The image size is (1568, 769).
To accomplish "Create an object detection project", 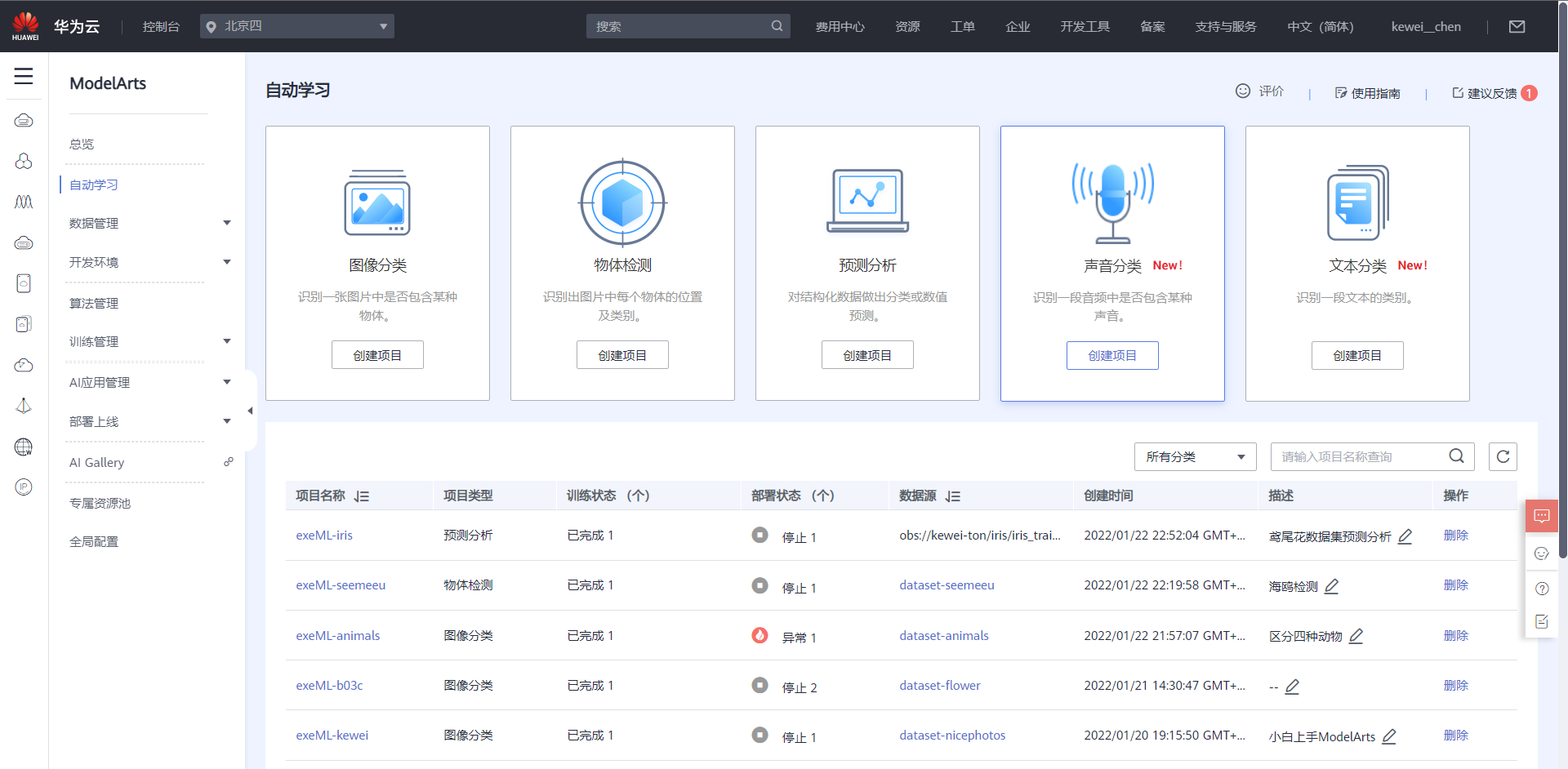I will (622, 355).
